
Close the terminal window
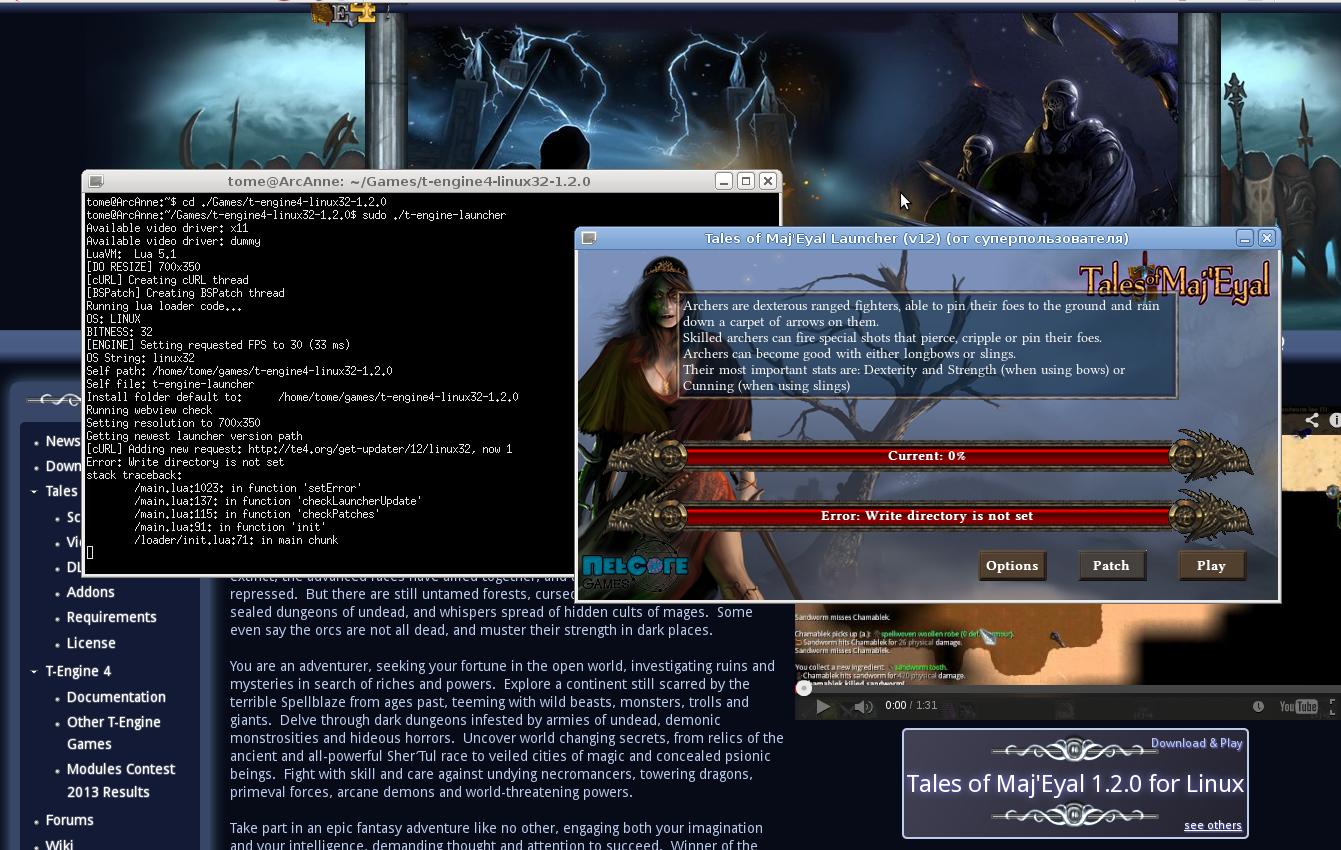pyautogui.click(x=768, y=181)
